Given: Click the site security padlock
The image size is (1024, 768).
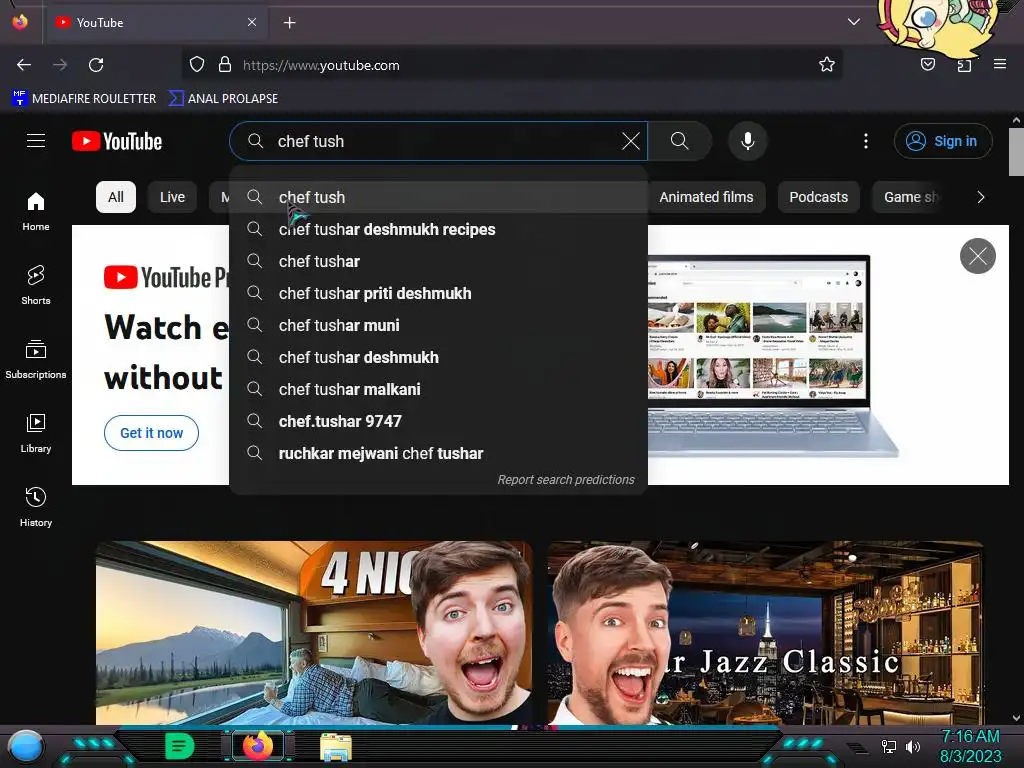Looking at the screenshot, I should [225, 65].
